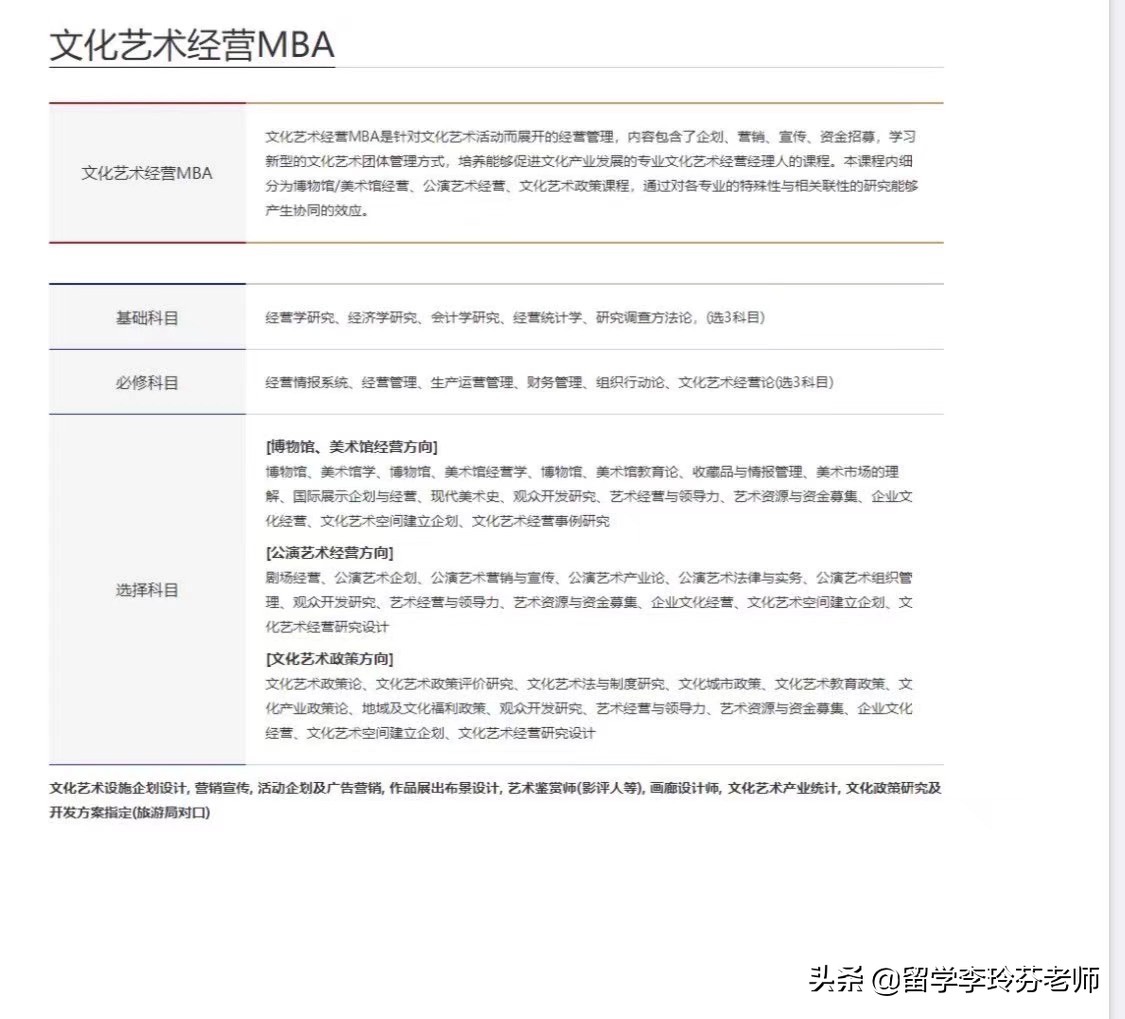
Task: Open the [公演艺术经营方向] section heading
Action: 331,551
